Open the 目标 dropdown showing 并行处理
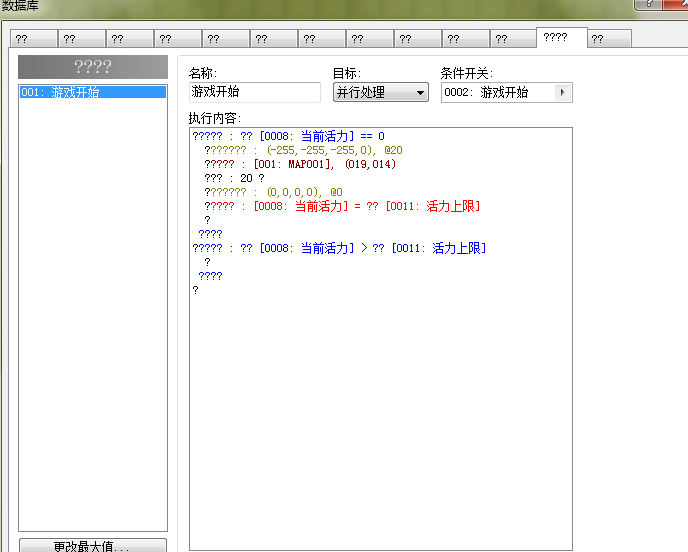Viewport: 688px width, 552px height. 380,92
